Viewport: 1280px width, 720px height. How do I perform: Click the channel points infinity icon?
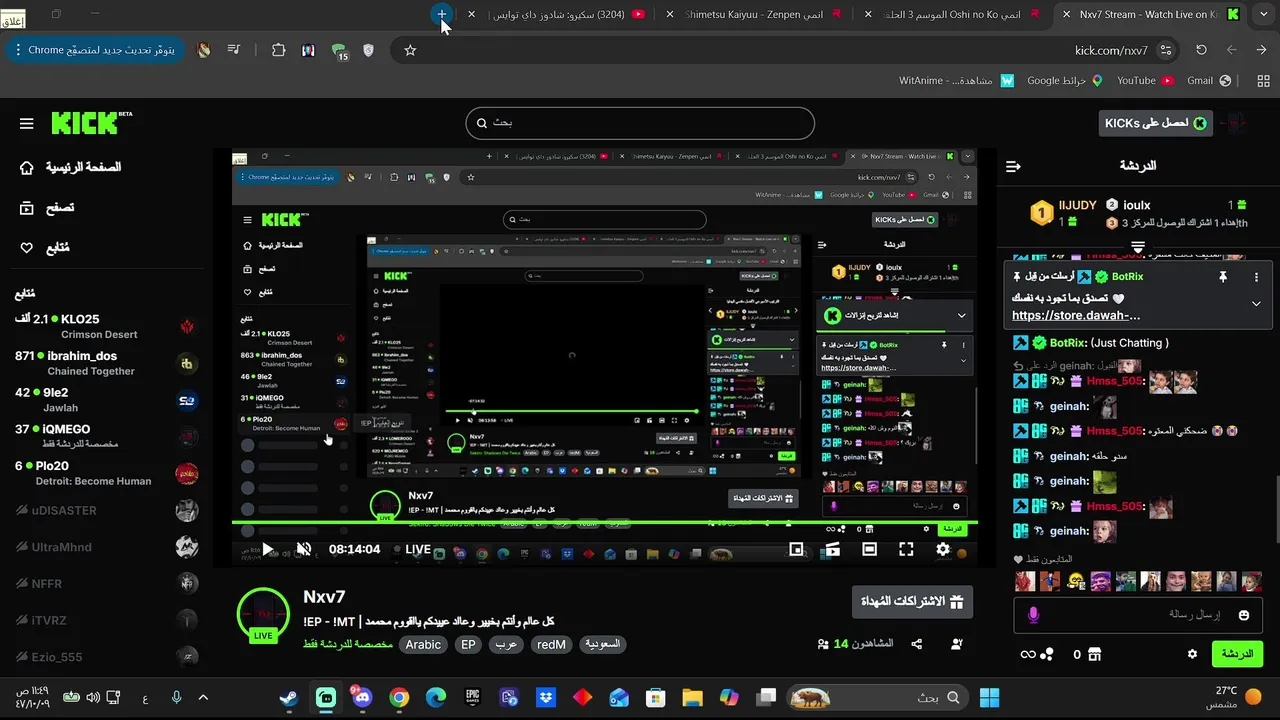[x=1027, y=654]
